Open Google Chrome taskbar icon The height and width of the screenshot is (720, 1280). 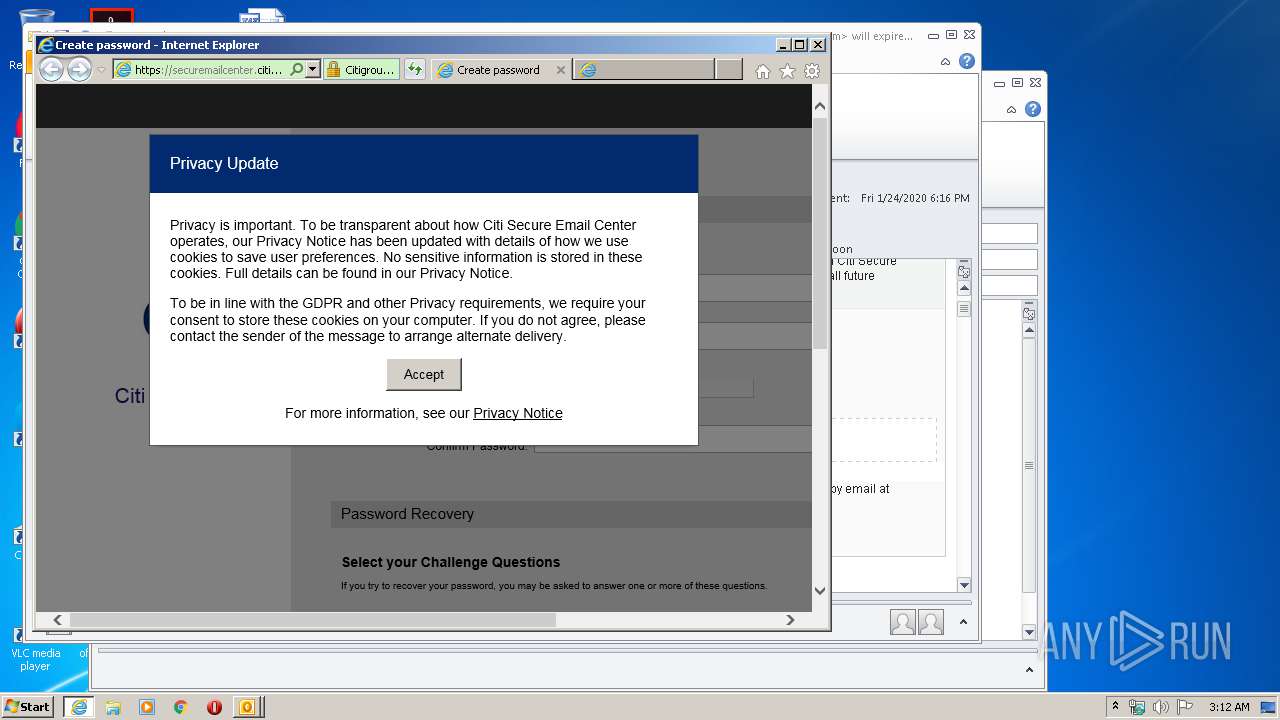[181, 707]
